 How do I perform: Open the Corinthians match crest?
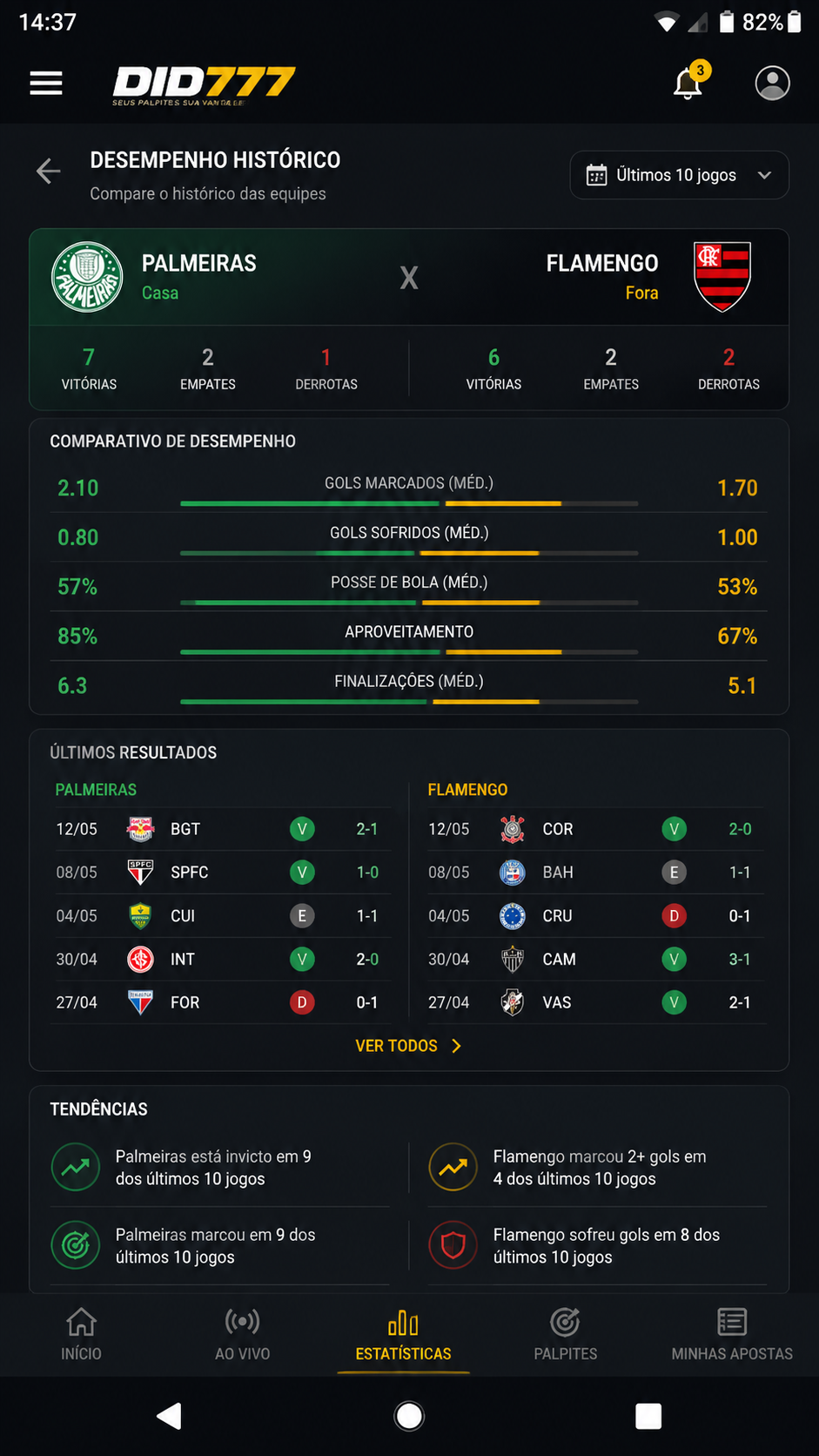click(513, 829)
